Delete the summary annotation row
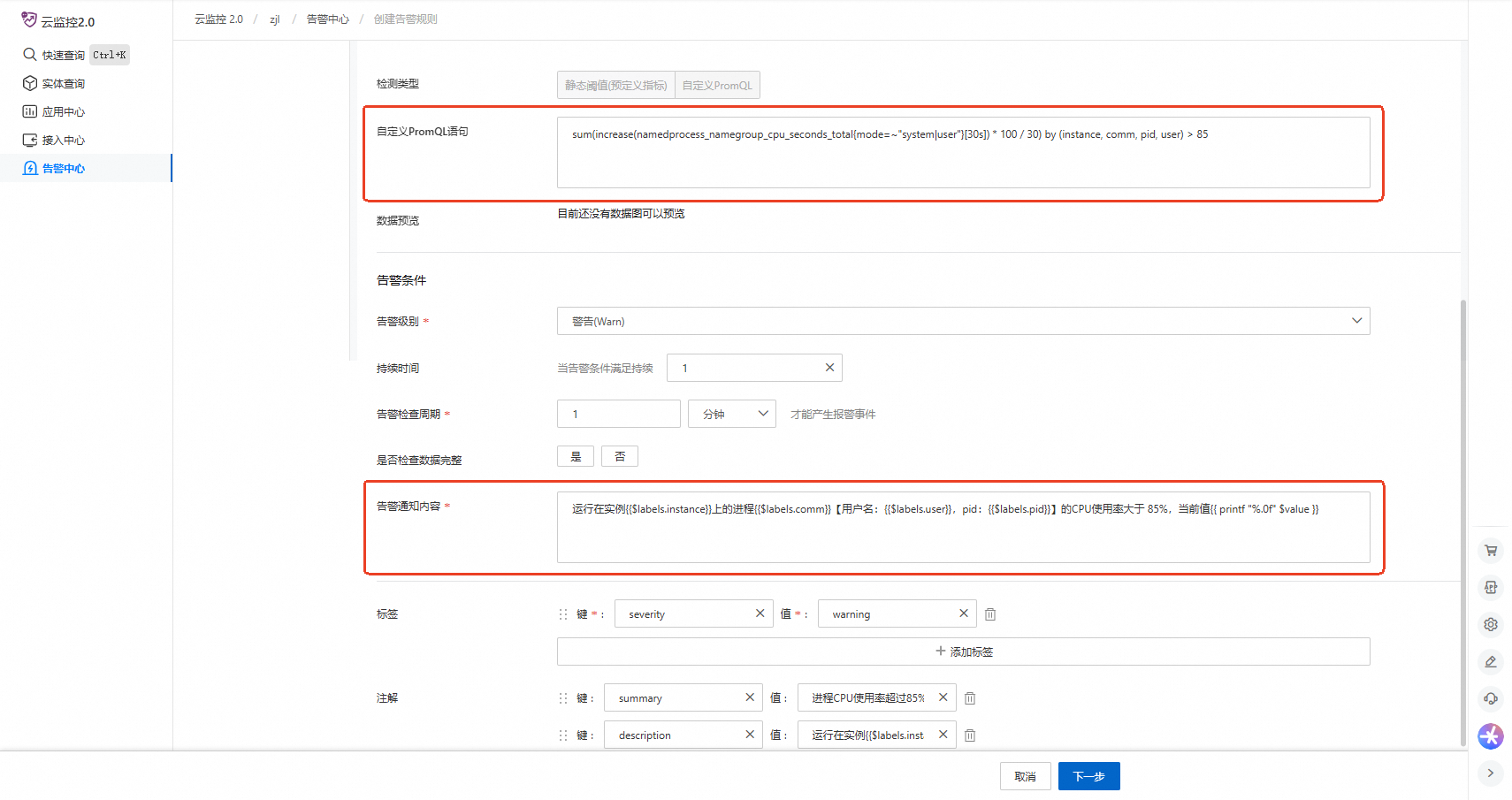 click(x=970, y=698)
